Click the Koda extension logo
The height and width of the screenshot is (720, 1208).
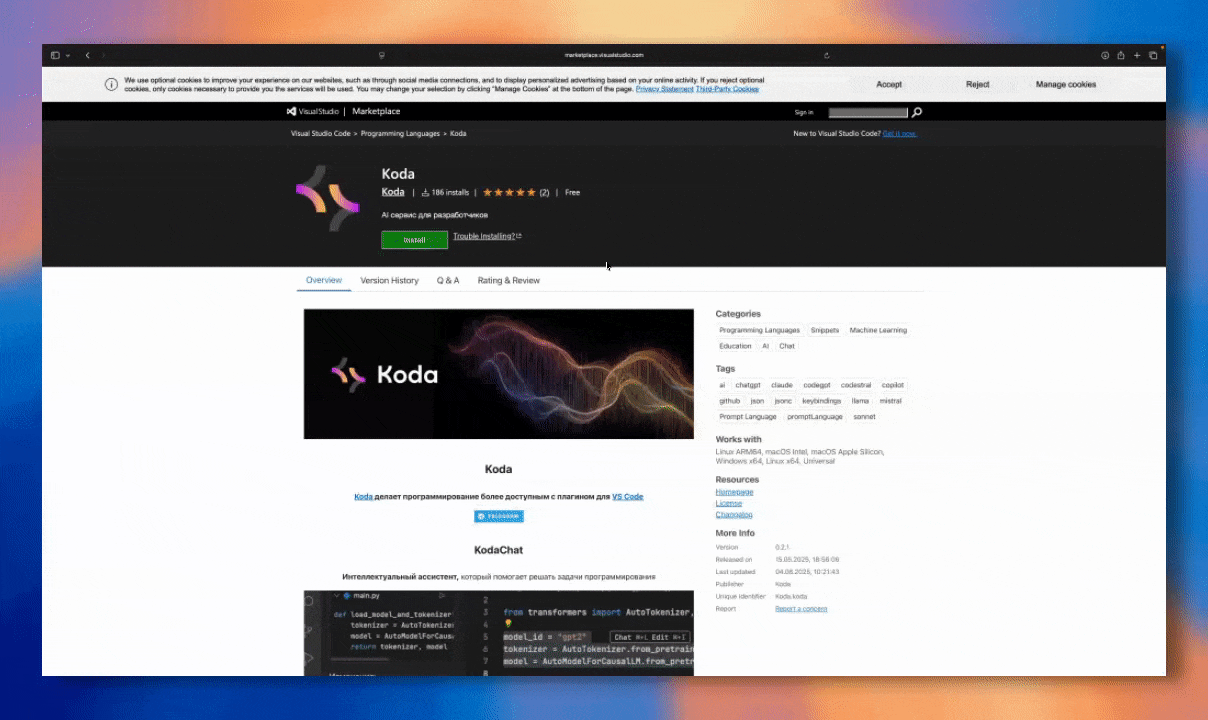click(x=327, y=198)
